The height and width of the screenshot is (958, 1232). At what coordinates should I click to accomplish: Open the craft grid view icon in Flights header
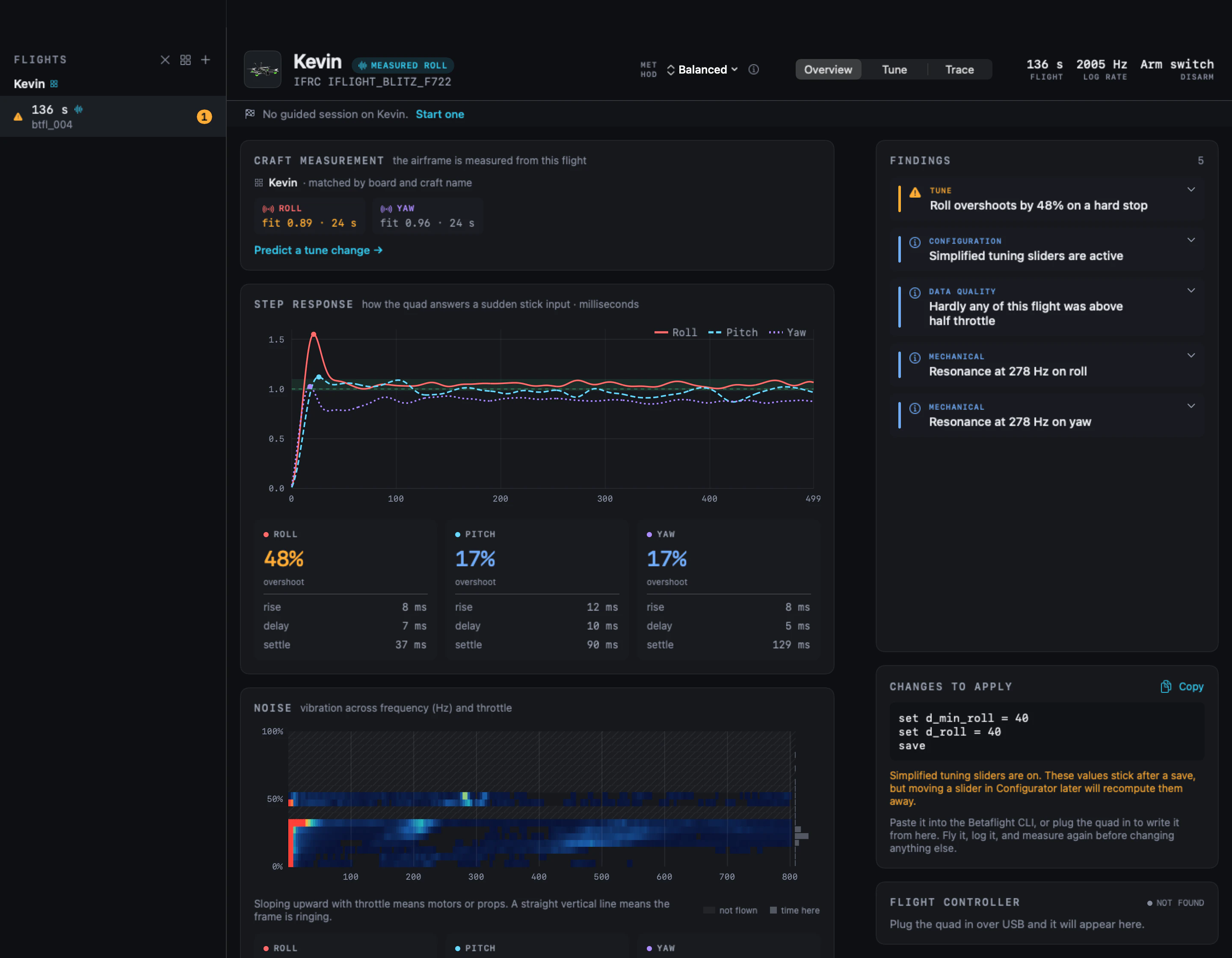[186, 60]
